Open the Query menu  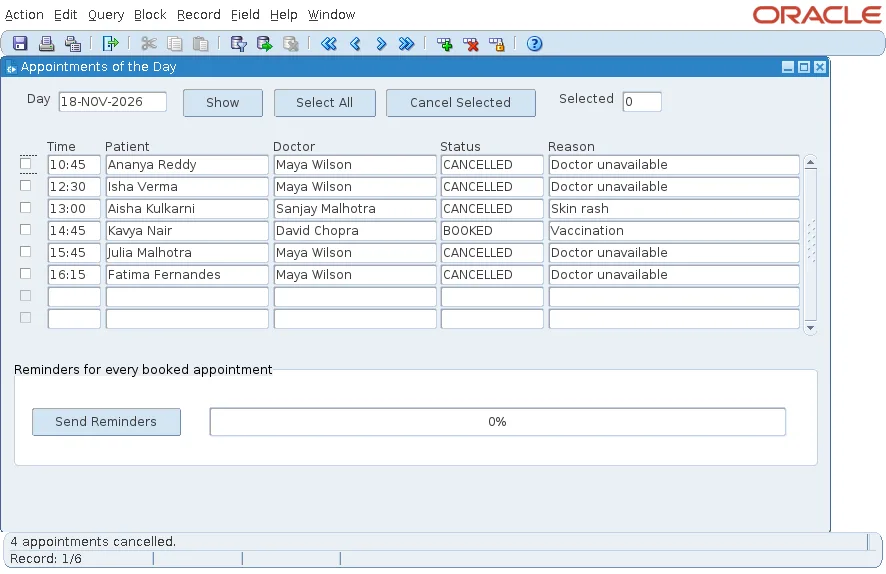[x=106, y=15]
